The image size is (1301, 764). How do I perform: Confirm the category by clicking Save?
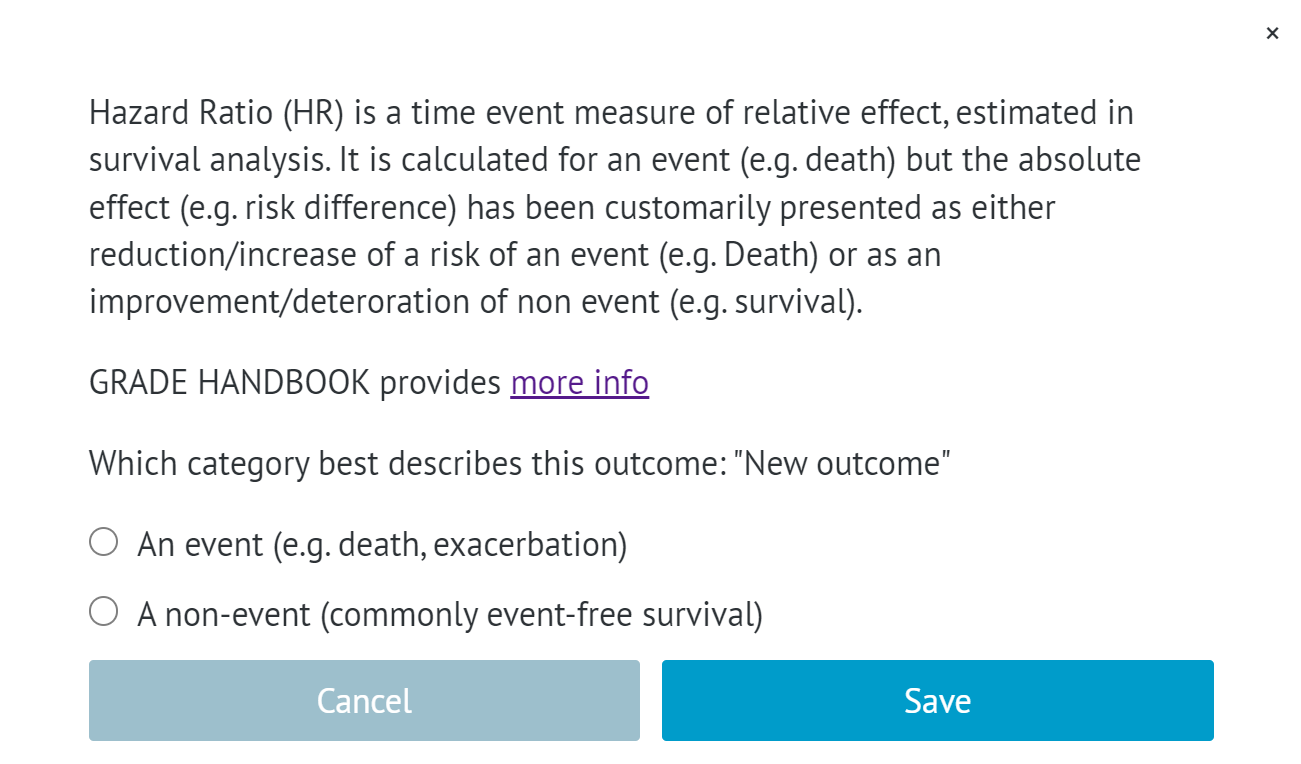(936, 700)
